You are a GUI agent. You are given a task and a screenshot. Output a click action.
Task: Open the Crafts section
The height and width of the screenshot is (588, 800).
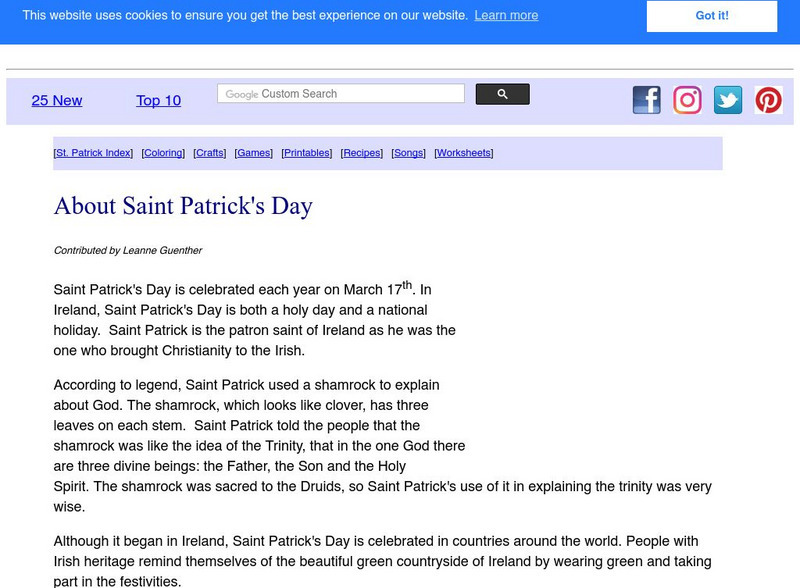[x=210, y=153]
